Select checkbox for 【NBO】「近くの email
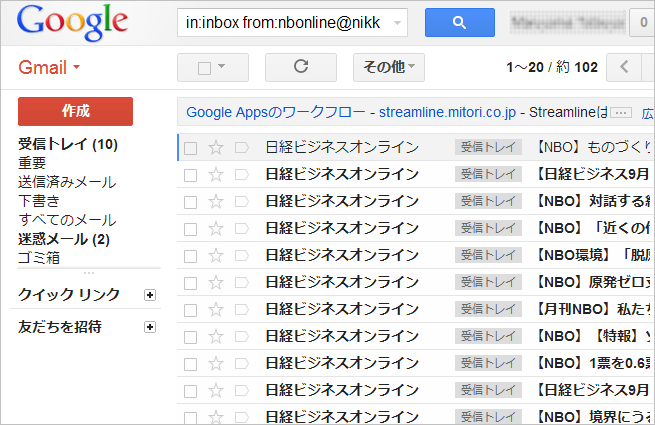The width and height of the screenshot is (655, 425). [x=190, y=229]
